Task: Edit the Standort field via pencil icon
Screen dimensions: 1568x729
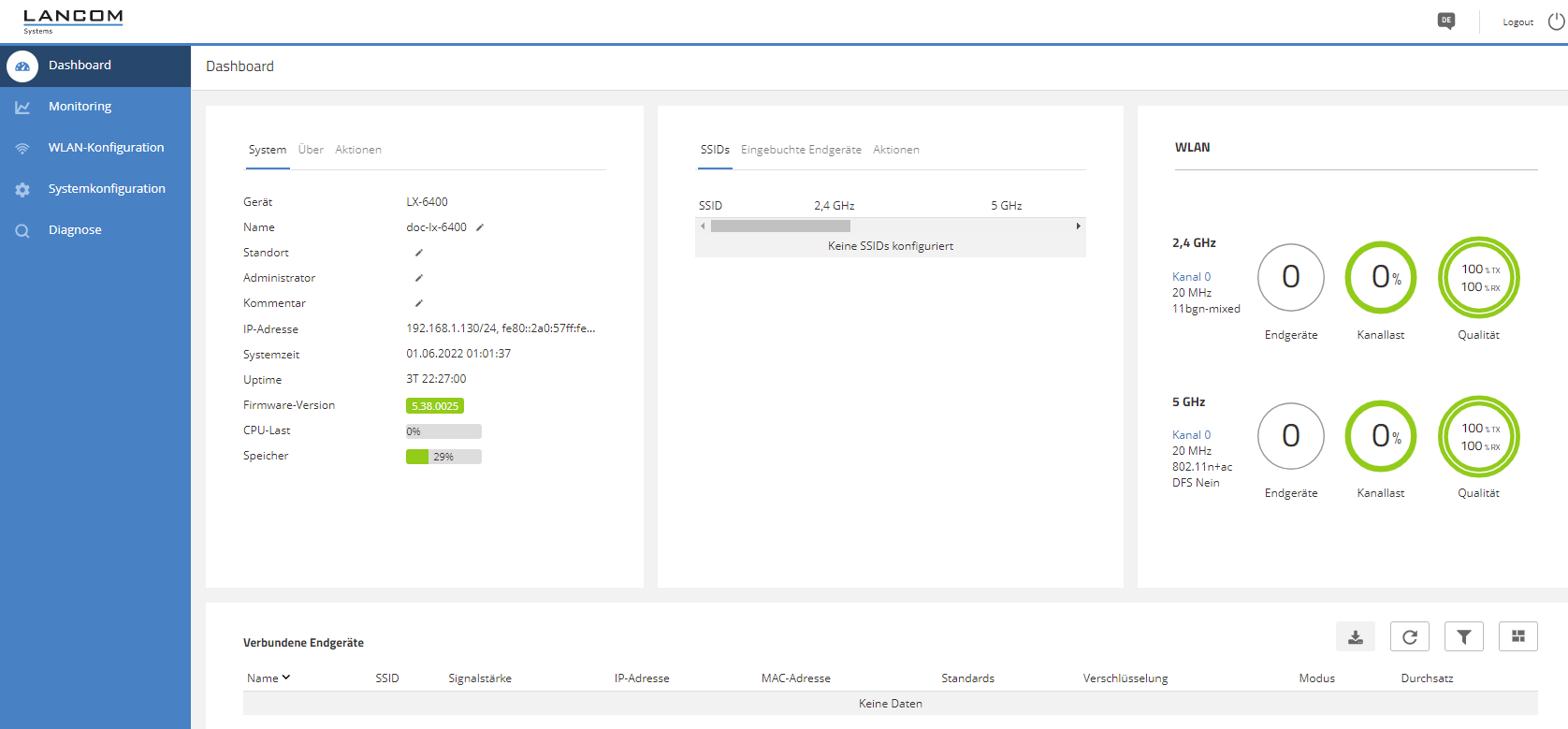Action: point(419,253)
